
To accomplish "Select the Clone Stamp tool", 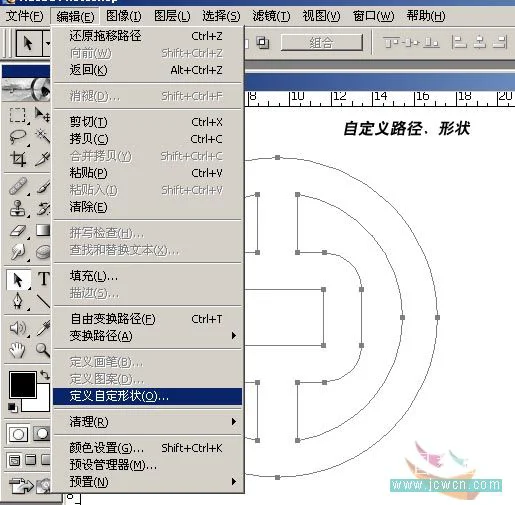I will [17, 209].
